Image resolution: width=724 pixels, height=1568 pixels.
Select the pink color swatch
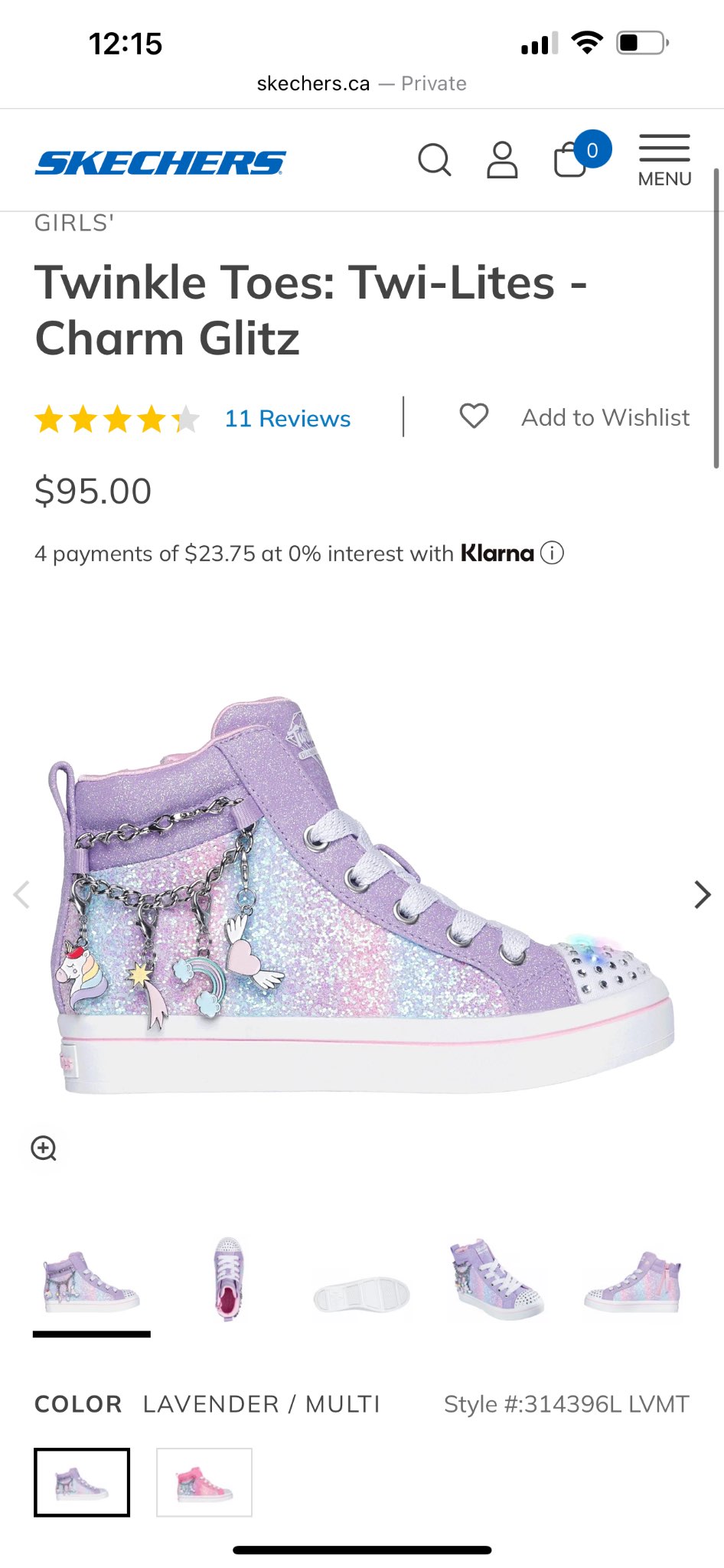click(204, 1482)
